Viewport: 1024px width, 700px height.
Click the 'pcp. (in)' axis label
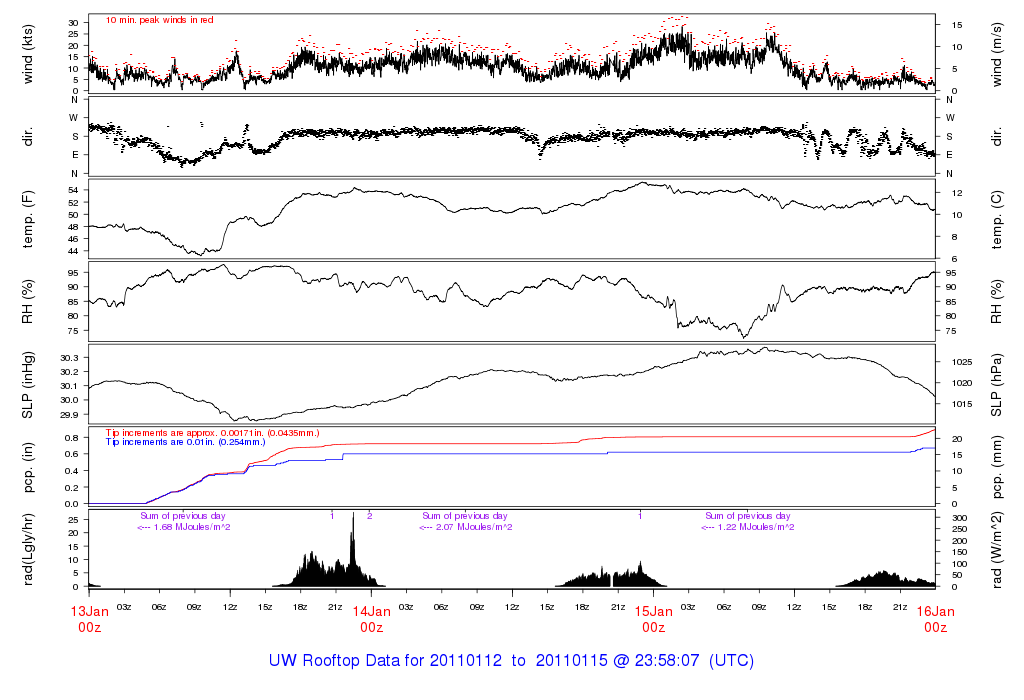(27, 468)
